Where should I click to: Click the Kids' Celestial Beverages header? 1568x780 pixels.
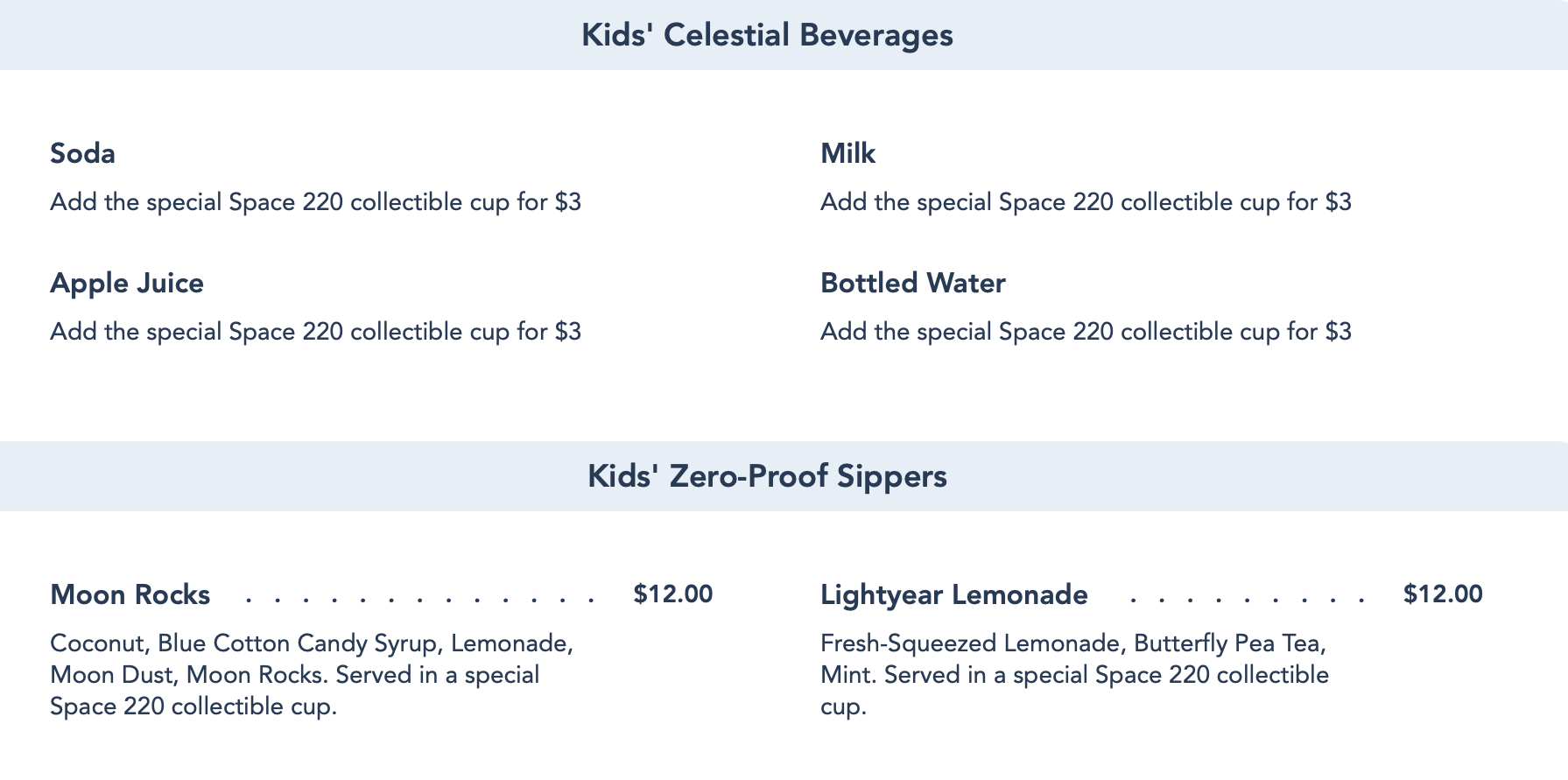pyautogui.click(x=767, y=35)
